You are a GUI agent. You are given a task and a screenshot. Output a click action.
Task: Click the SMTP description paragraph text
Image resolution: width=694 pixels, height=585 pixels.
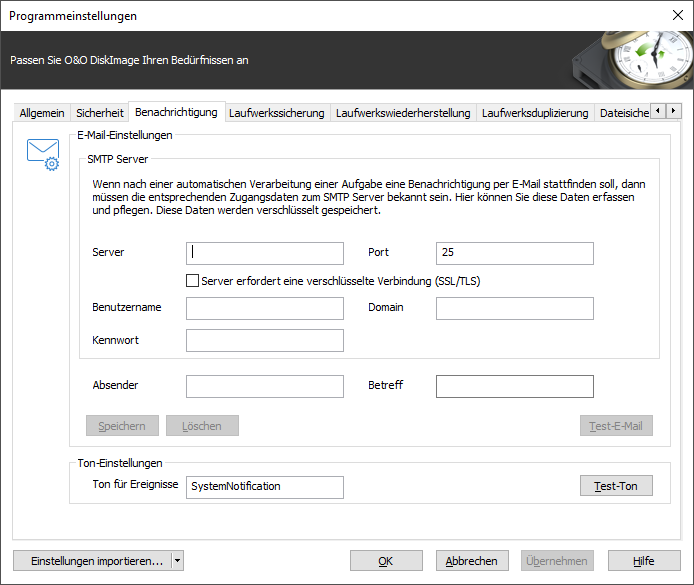369,197
